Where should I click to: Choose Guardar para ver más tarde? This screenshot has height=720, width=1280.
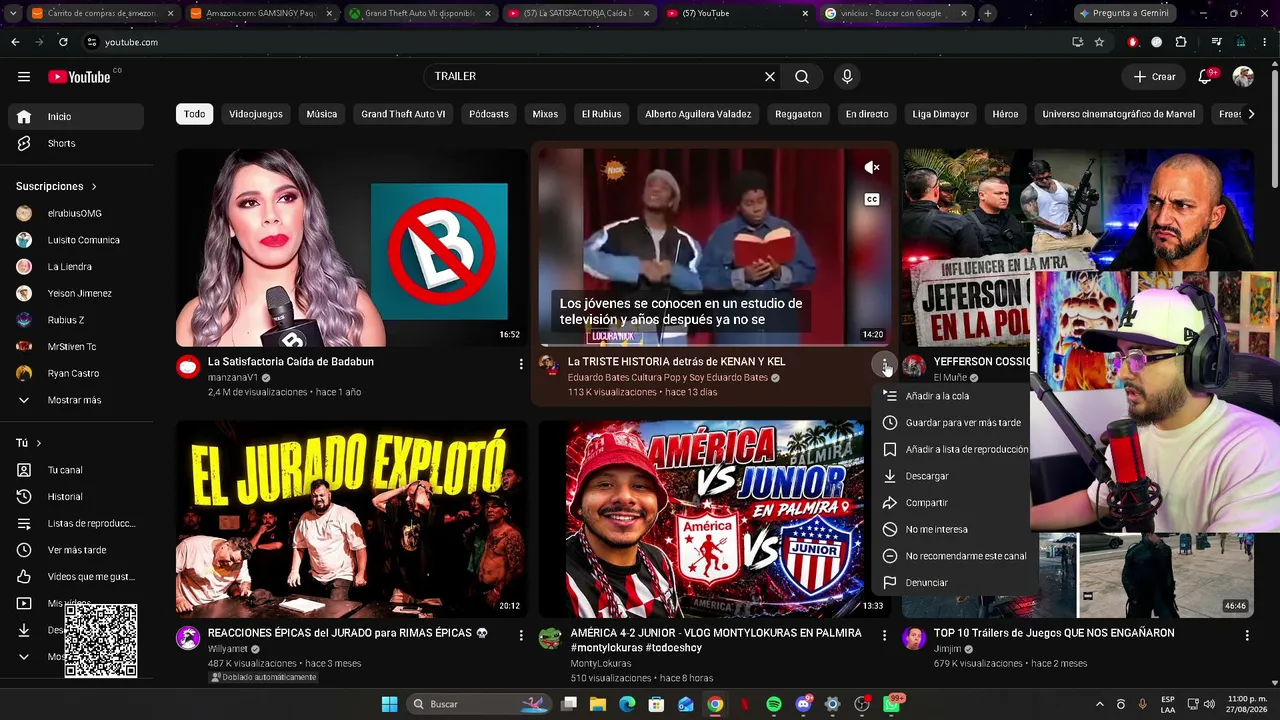point(951,423)
